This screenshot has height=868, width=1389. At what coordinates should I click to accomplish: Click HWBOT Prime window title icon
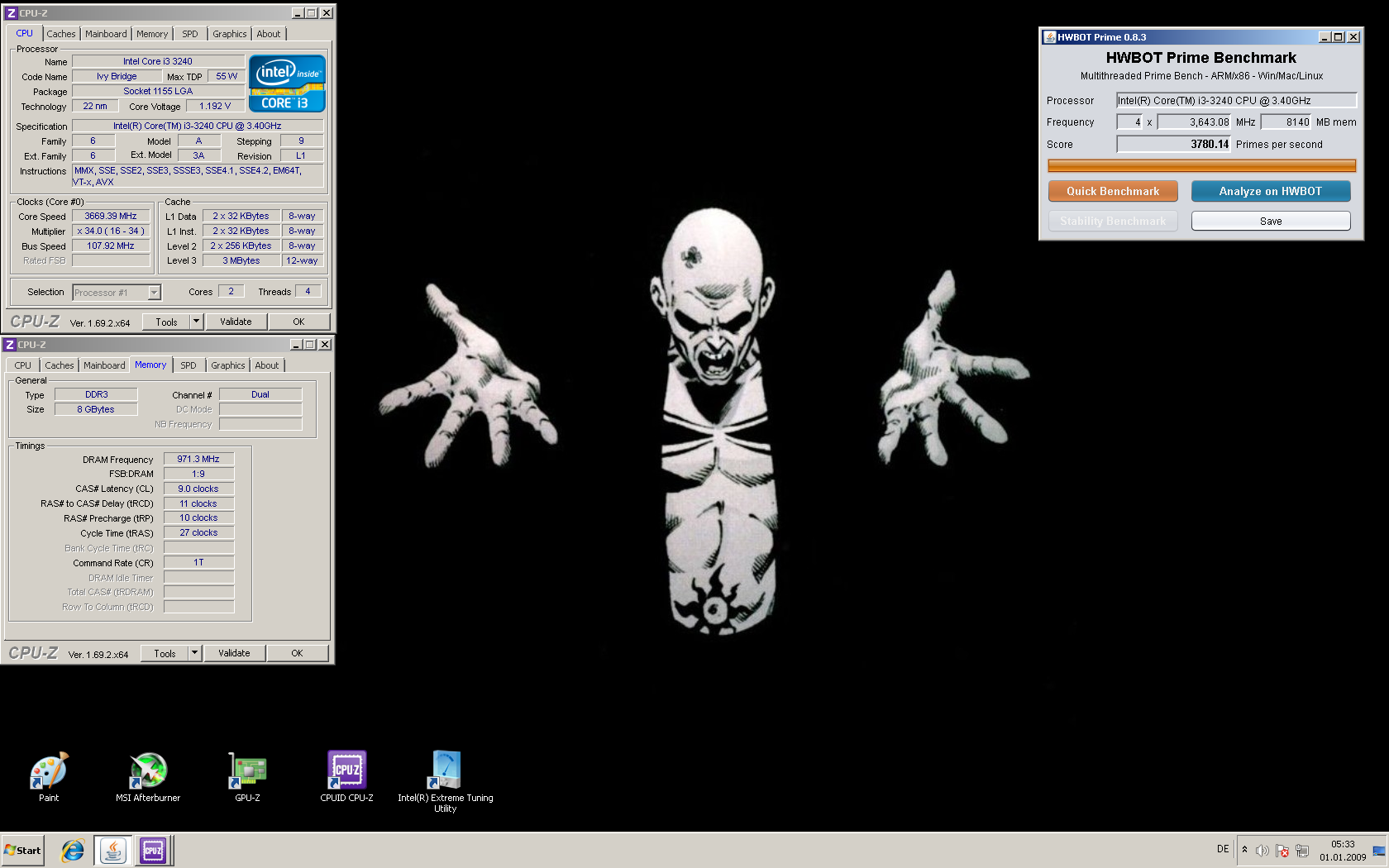click(1050, 37)
